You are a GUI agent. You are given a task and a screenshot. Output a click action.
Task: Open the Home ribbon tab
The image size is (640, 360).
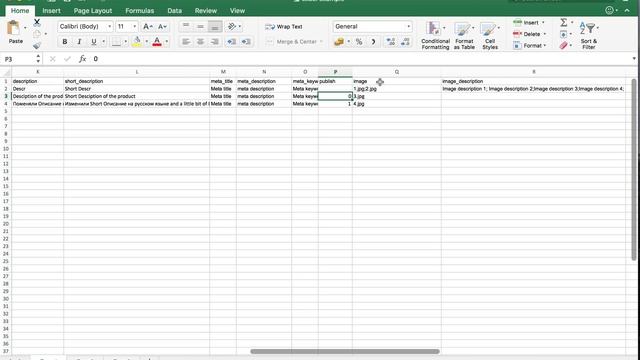pyautogui.click(x=20, y=11)
